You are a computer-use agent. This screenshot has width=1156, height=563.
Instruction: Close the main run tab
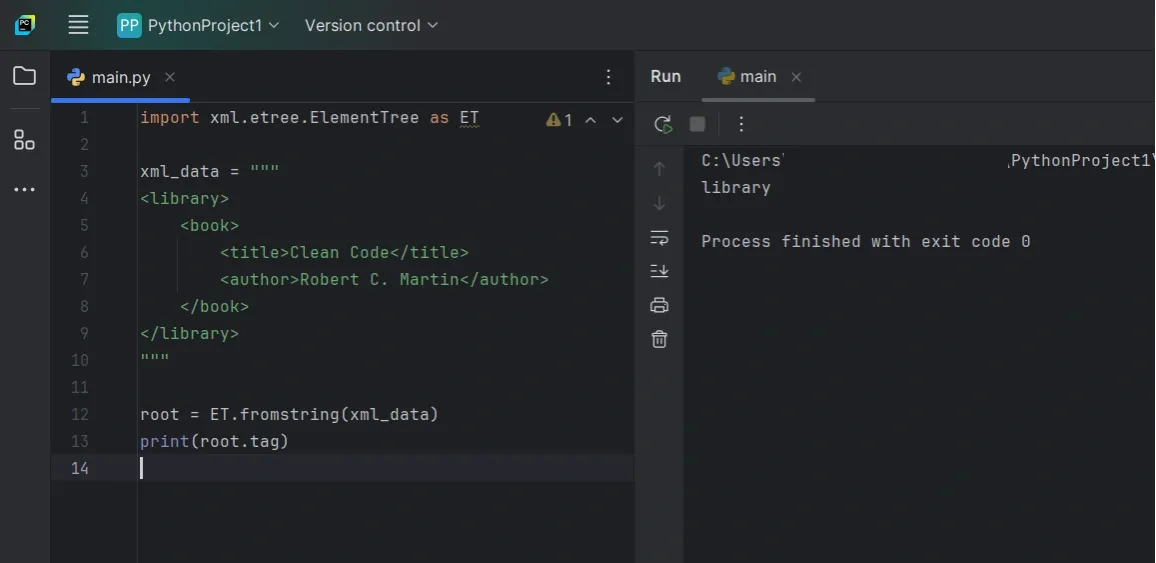(x=796, y=77)
